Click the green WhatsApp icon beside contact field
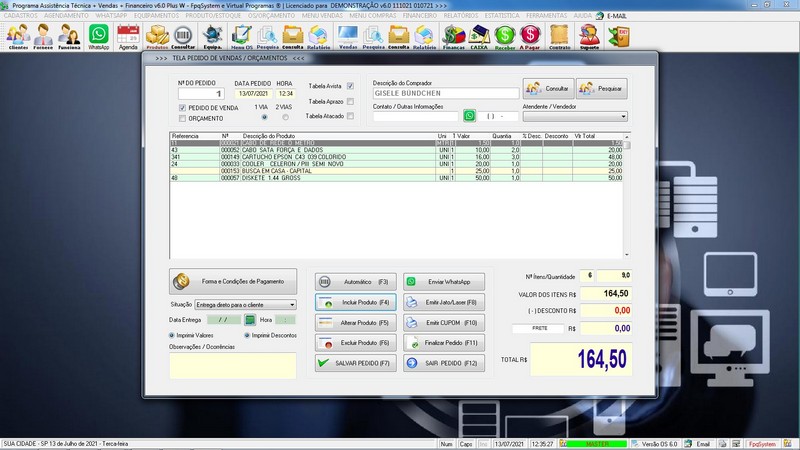800x450 pixels. [x=469, y=116]
